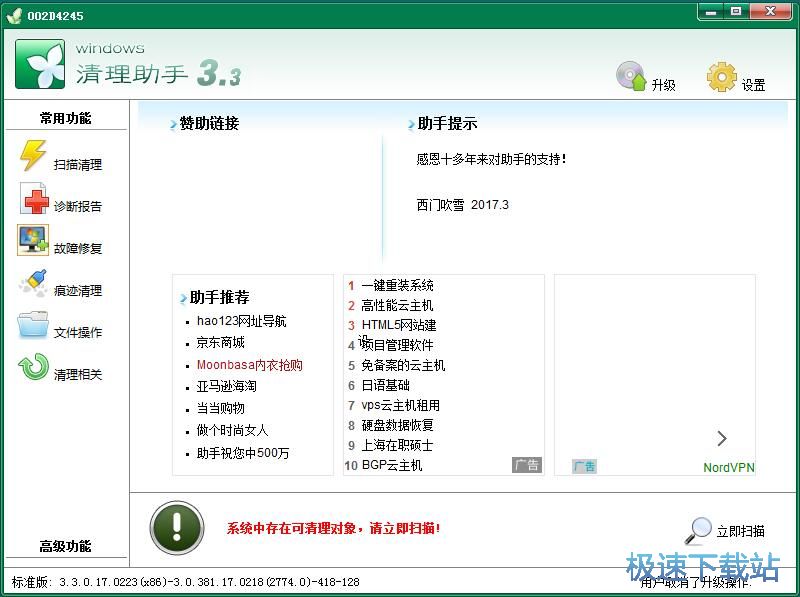This screenshot has width=800, height=597.
Task: Select the 常用功能 sidebar section
Action: pos(65,118)
